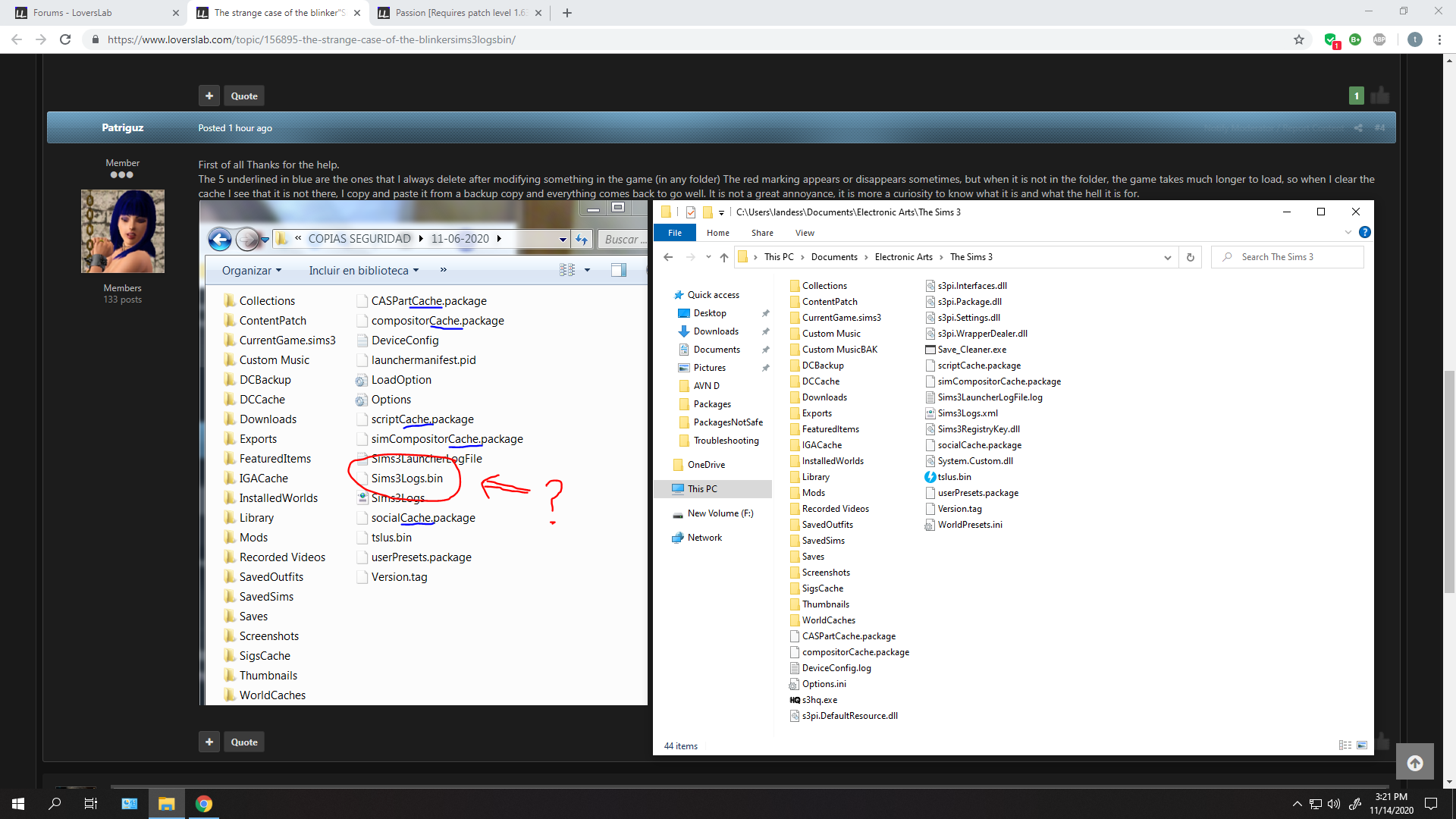The width and height of the screenshot is (1456, 819).
Task: Open the View ribbon tab in Explorer
Action: point(805,233)
